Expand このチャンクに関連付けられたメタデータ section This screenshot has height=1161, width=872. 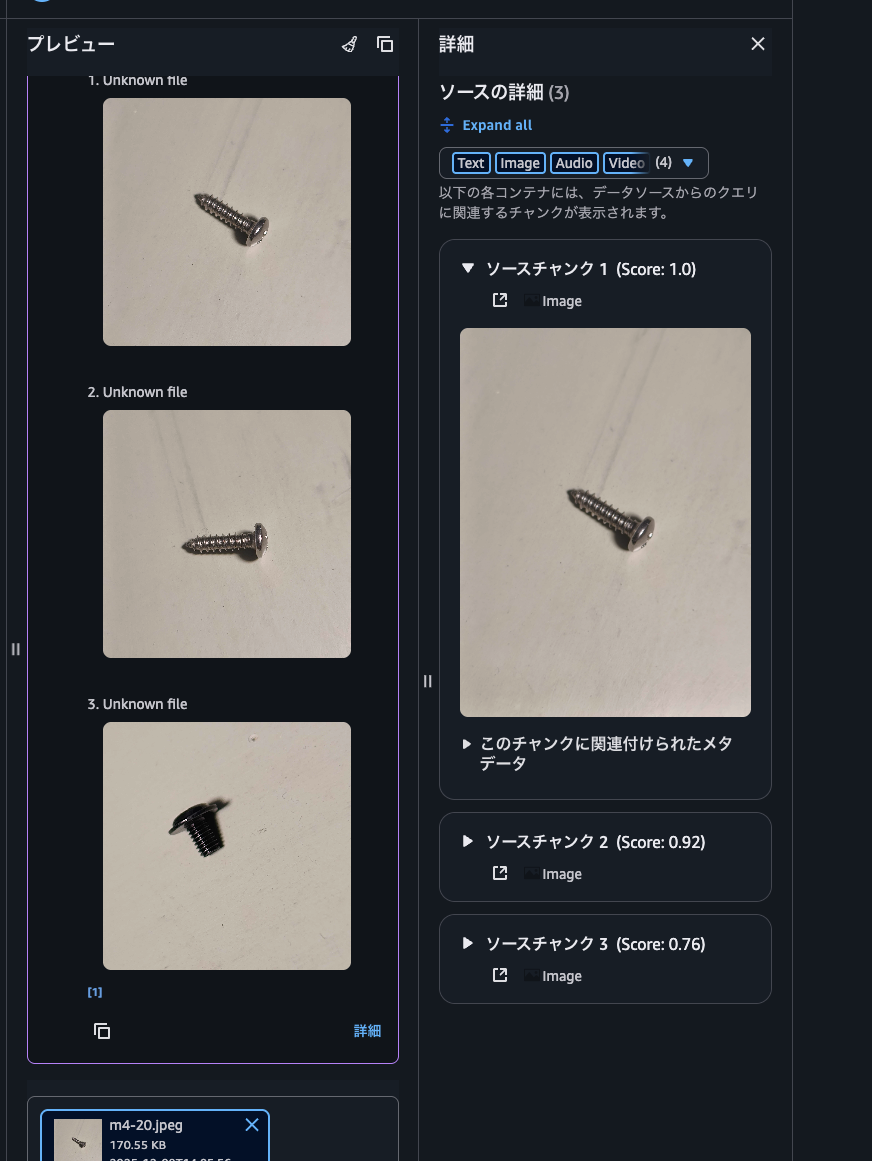click(466, 743)
